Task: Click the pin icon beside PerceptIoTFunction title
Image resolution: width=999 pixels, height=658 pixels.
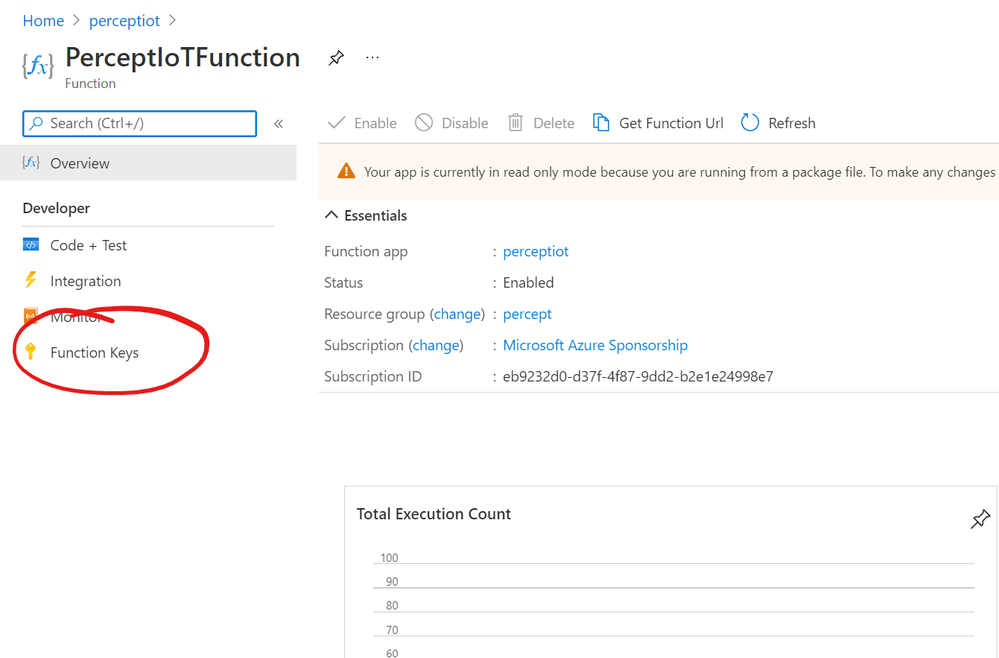Action: (336, 58)
